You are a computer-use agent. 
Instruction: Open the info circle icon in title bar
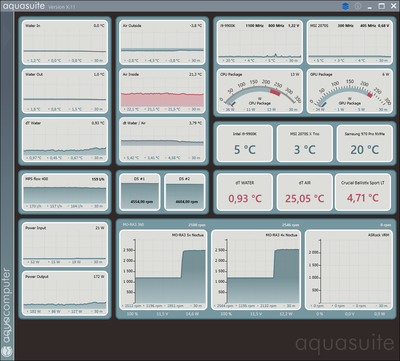coord(358,6)
